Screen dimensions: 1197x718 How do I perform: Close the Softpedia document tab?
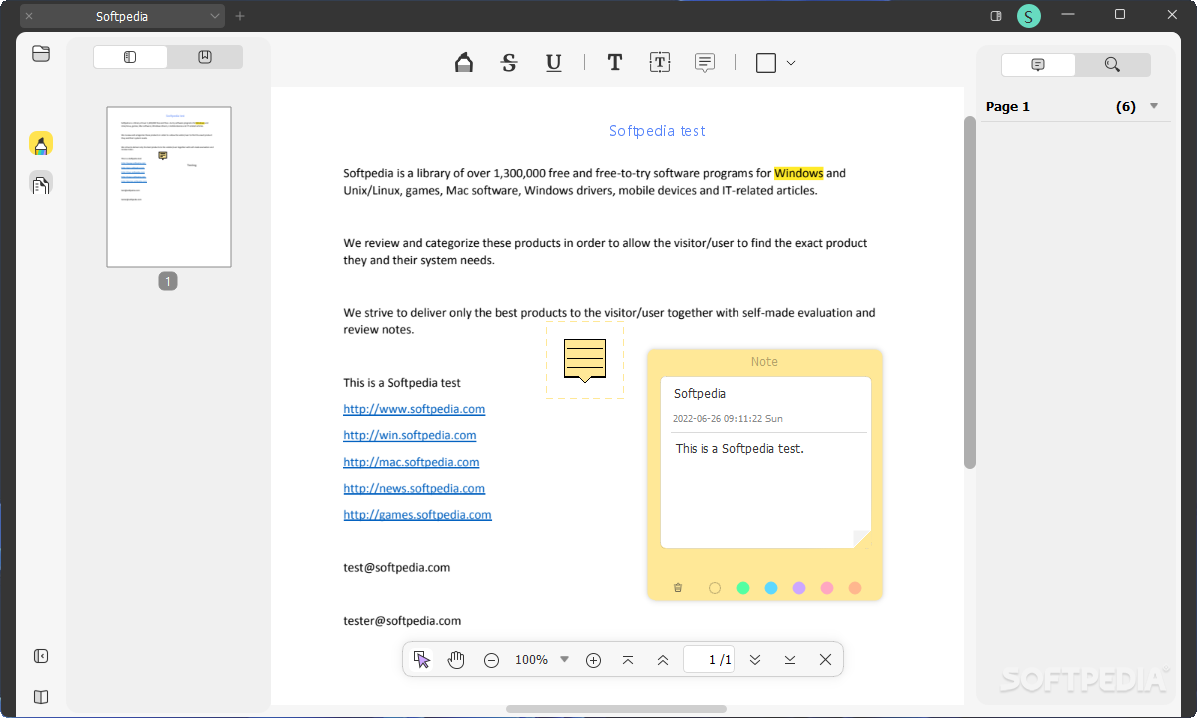point(29,16)
